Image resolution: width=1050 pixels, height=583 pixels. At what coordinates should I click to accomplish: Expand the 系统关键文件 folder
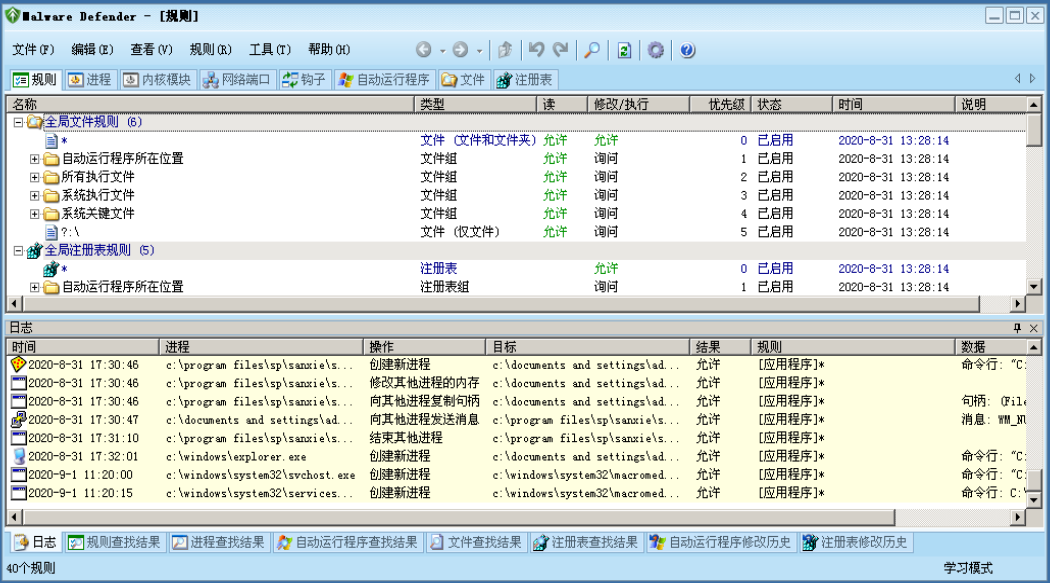pyautogui.click(x=35, y=214)
